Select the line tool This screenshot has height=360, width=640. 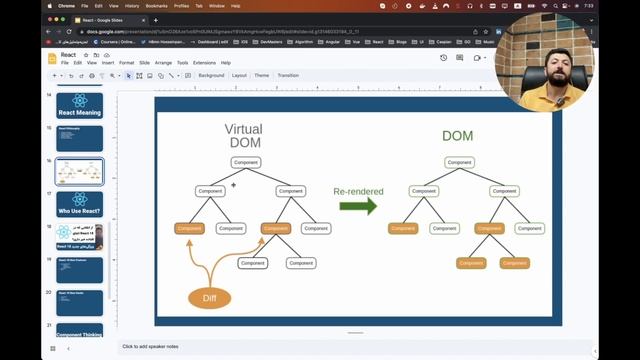171,76
